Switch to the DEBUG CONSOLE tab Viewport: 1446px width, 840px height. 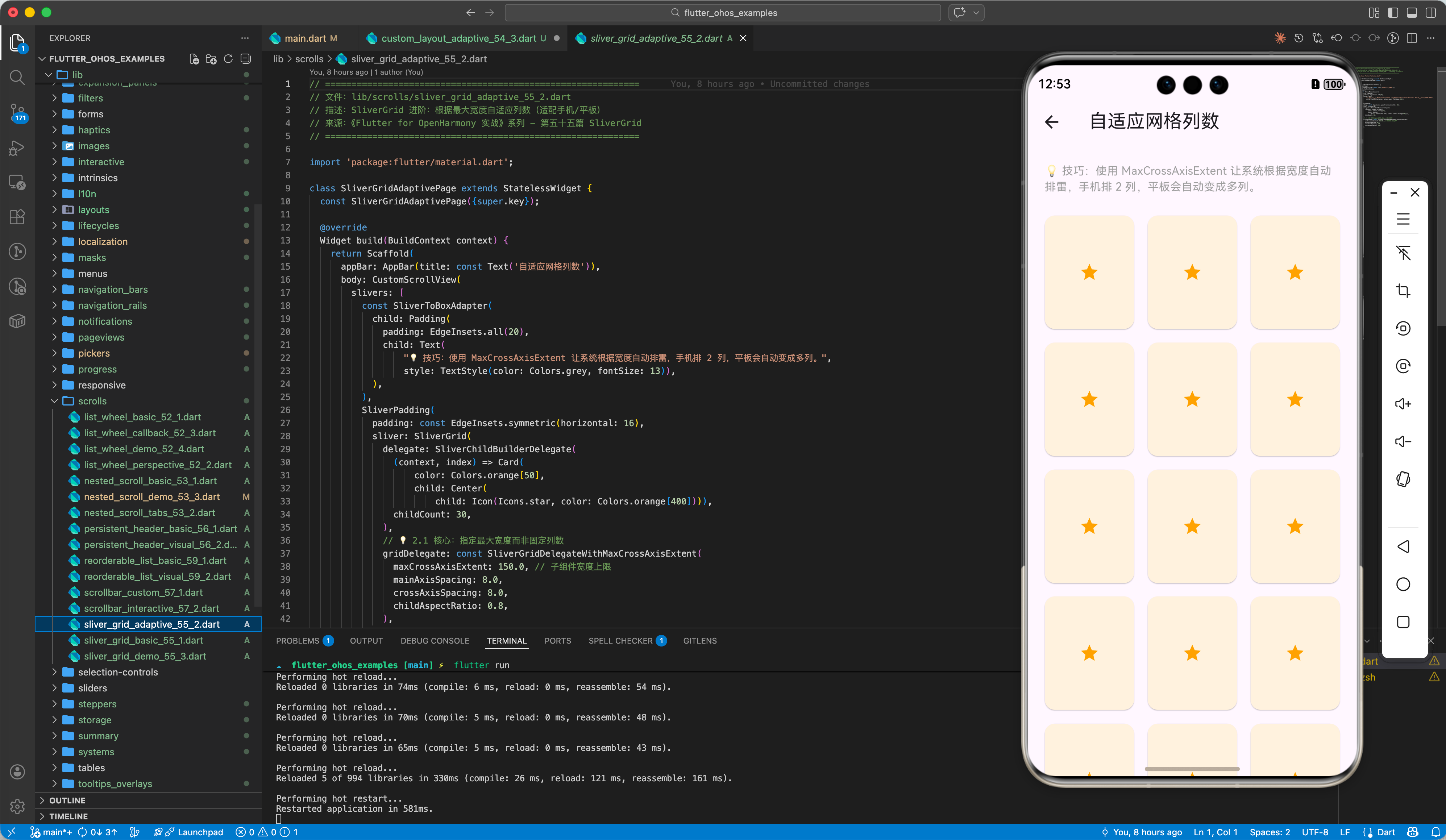tap(435, 640)
